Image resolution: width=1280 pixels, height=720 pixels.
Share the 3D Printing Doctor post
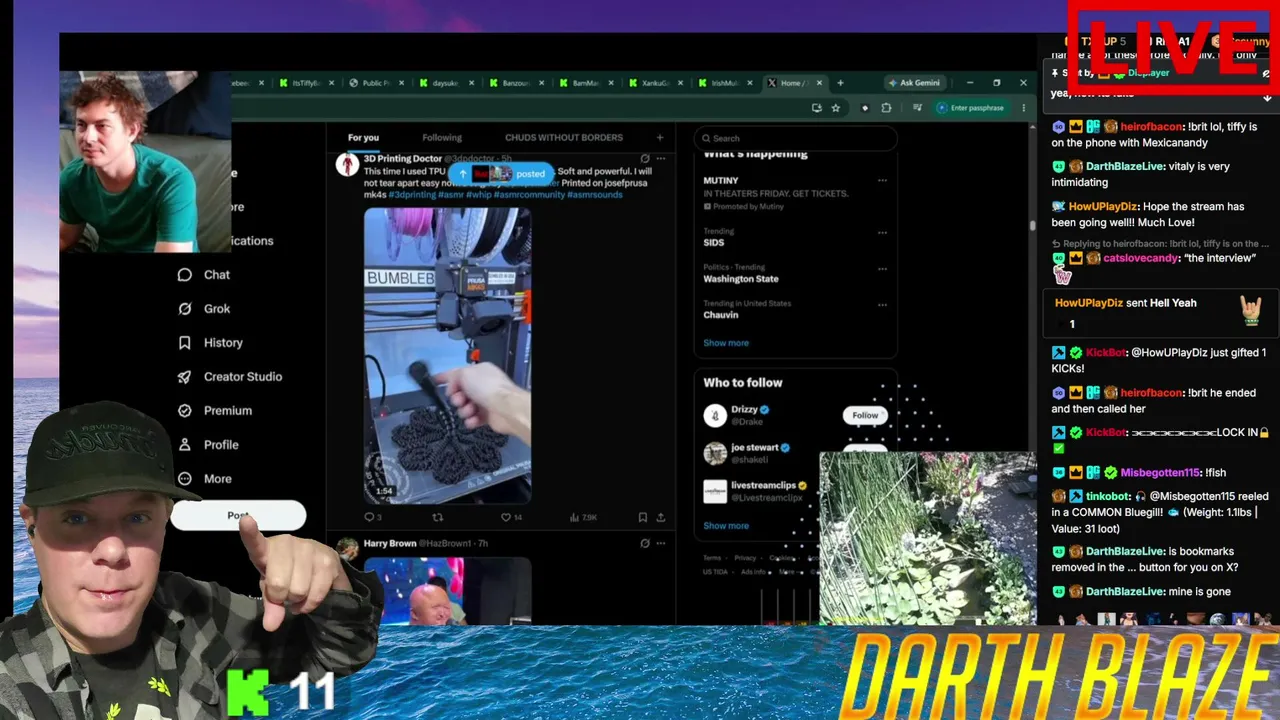coord(660,517)
